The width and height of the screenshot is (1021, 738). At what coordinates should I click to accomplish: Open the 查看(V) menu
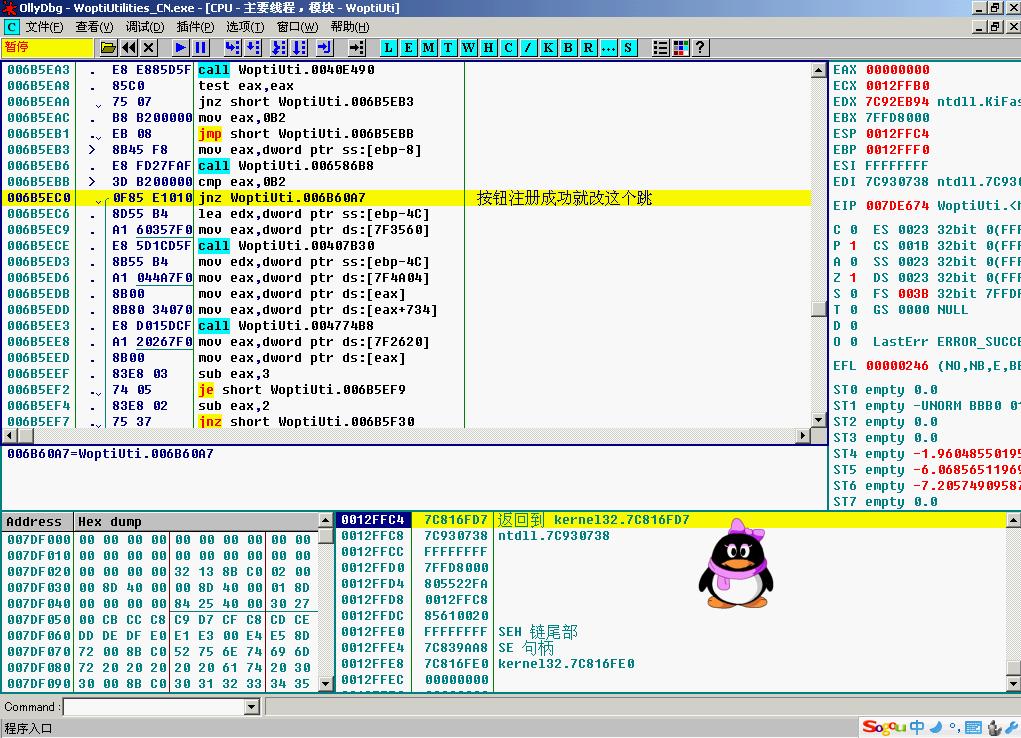coord(94,27)
